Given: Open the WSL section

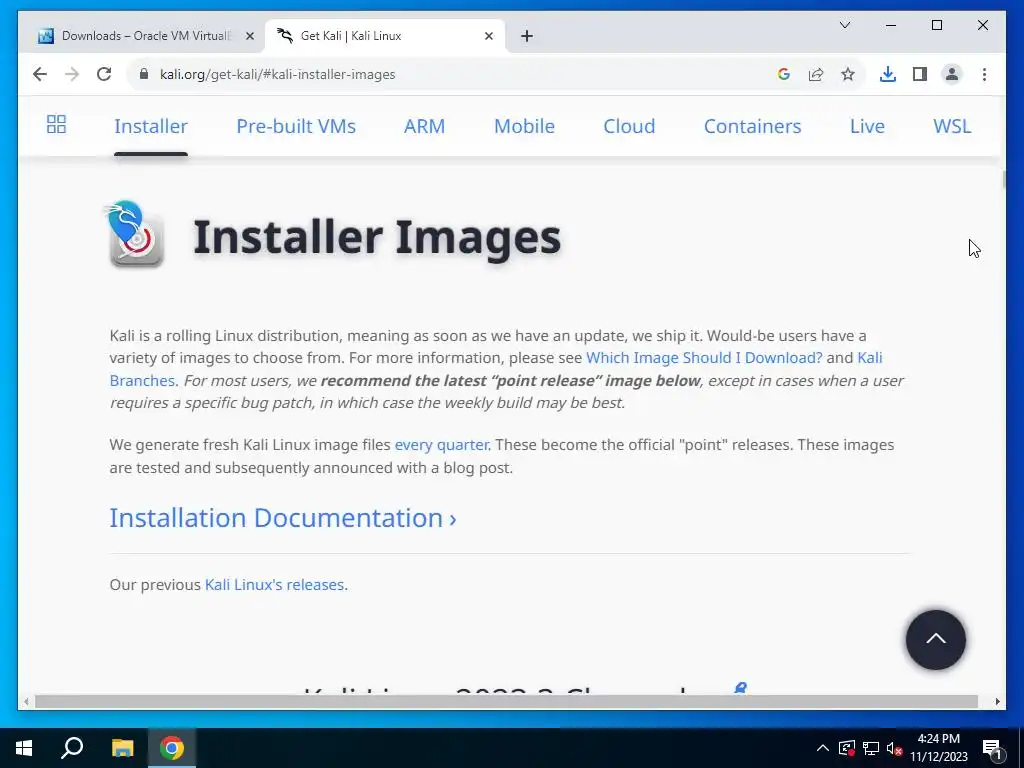Looking at the screenshot, I should [x=952, y=126].
